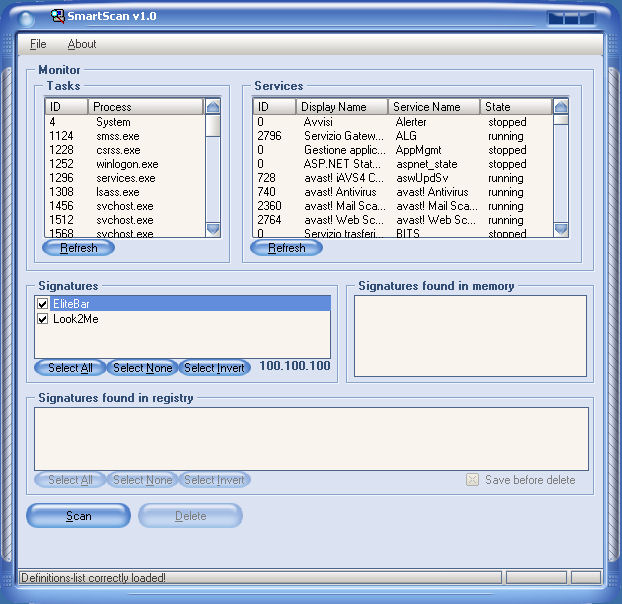
Task: Select the winlogon.exe process row
Action: [x=125, y=164]
